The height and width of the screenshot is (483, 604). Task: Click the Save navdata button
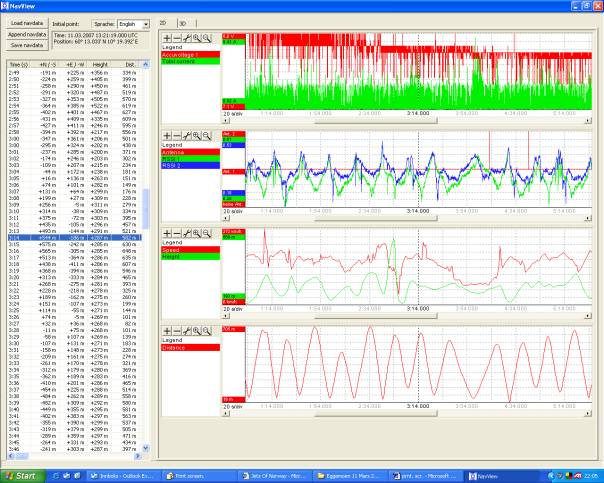(27, 45)
